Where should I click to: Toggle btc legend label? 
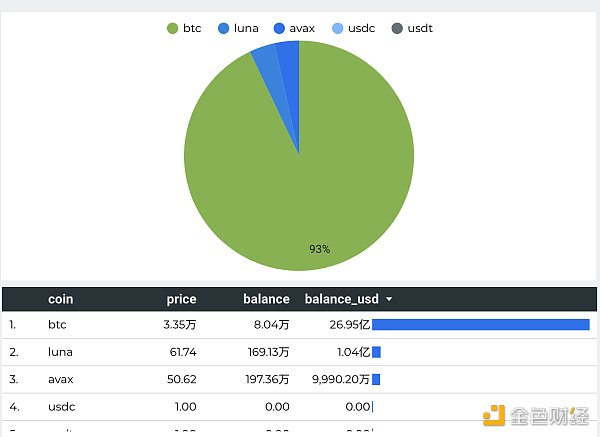(192, 28)
